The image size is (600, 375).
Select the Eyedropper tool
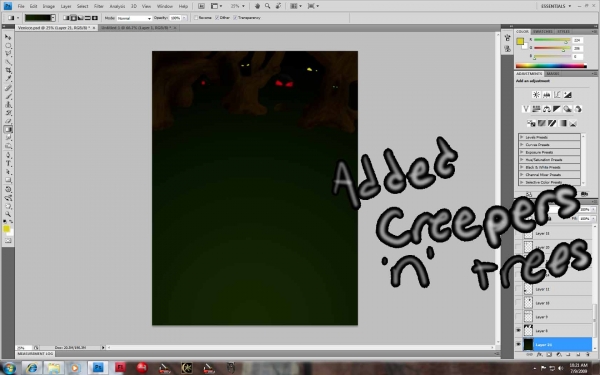pos(8,79)
